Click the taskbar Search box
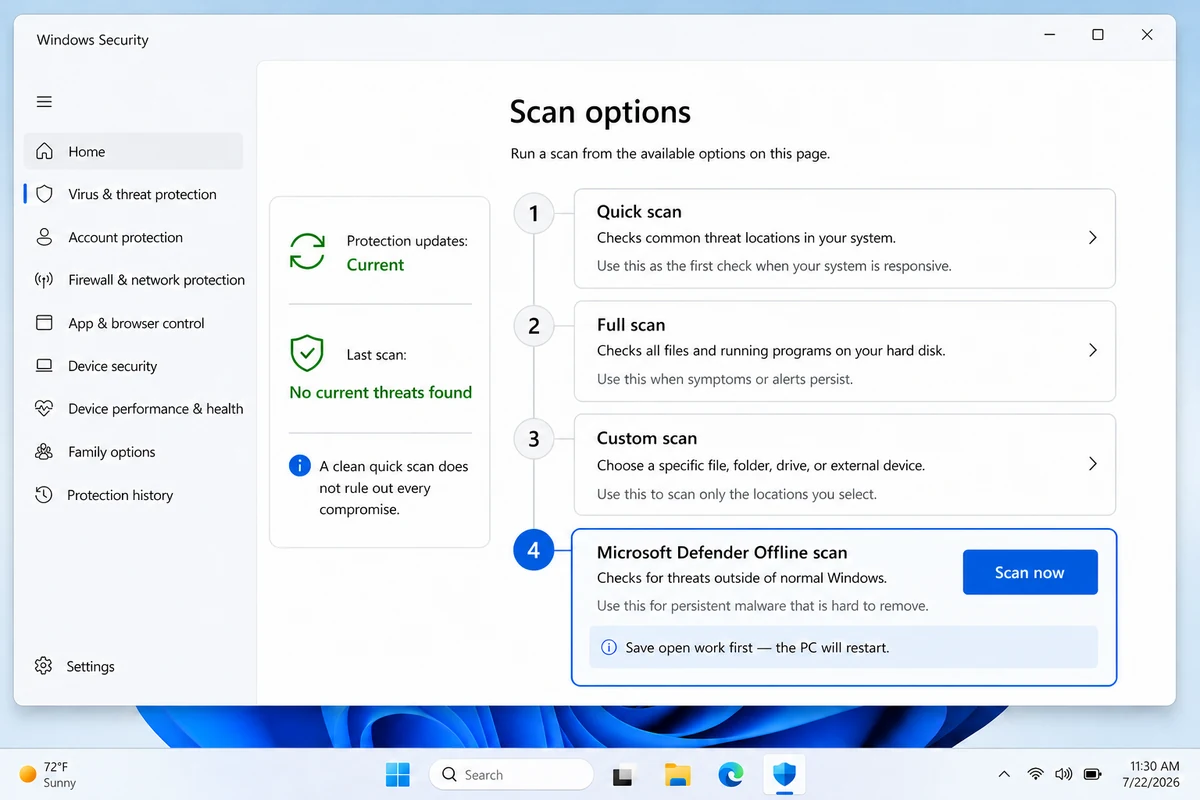Image resolution: width=1200 pixels, height=800 pixels. pyautogui.click(x=511, y=774)
